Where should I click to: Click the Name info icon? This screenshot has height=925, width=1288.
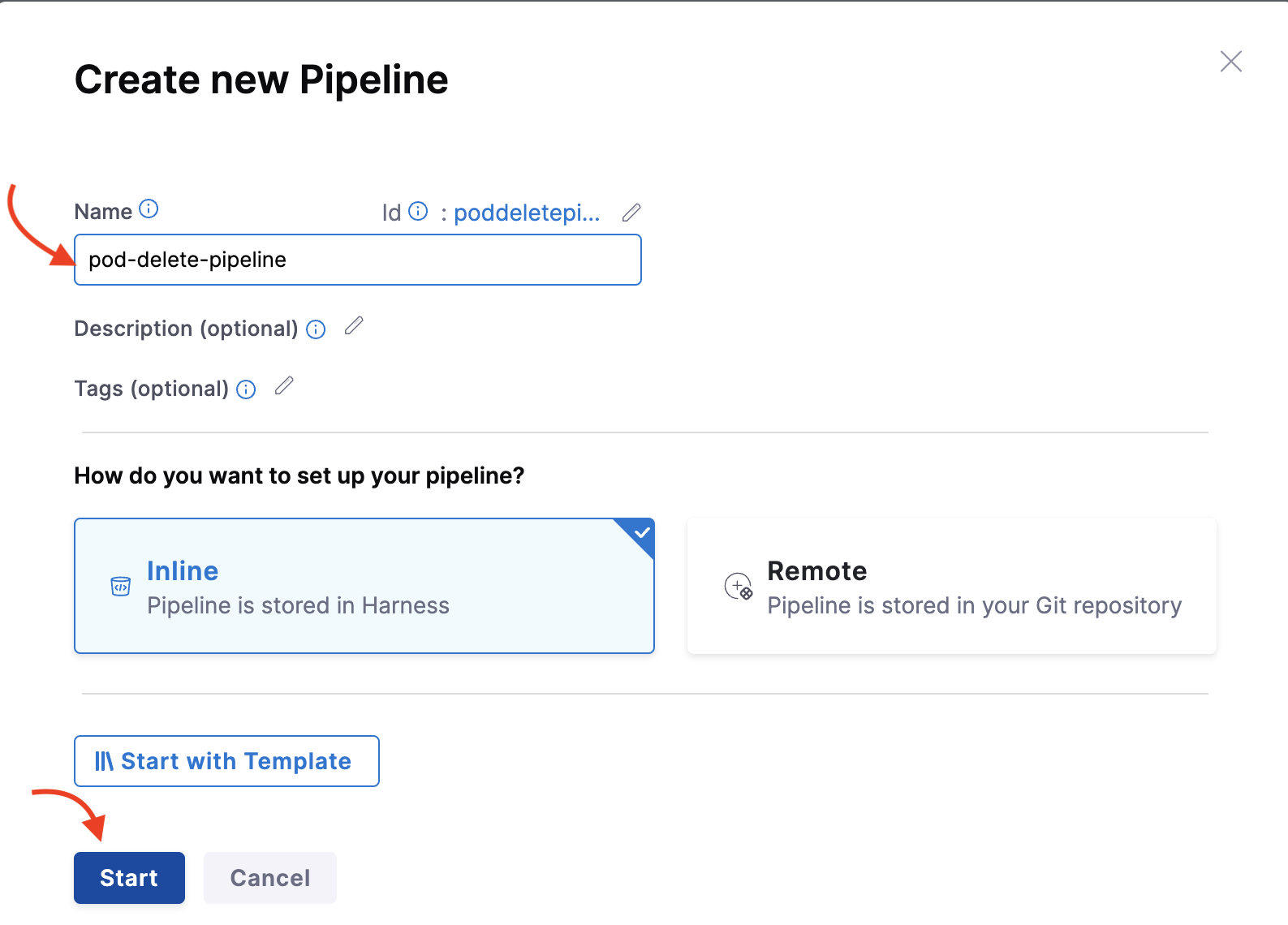(x=149, y=209)
